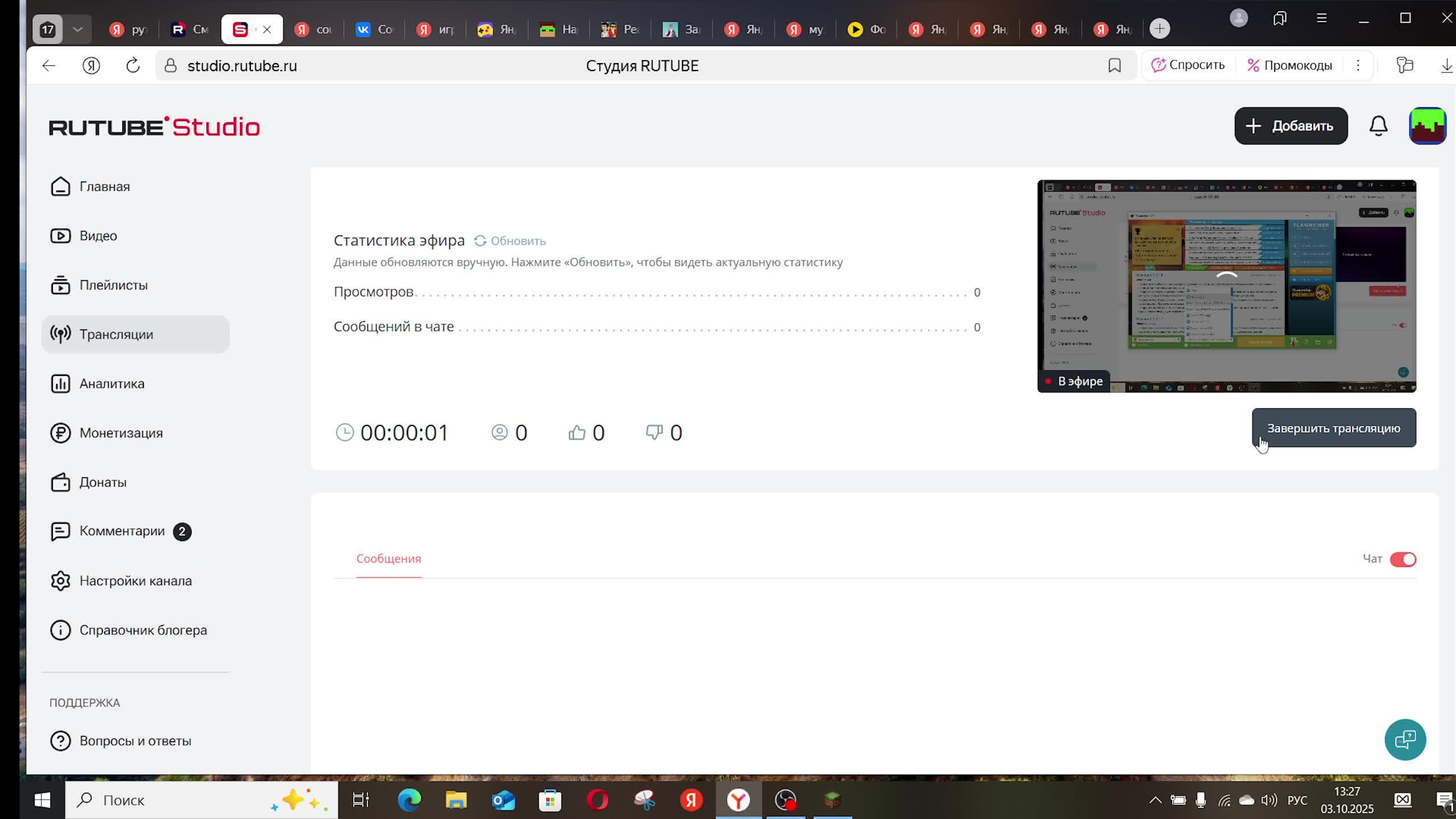Image resolution: width=1456 pixels, height=819 pixels.
Task: Open the channel avatar profile menu
Action: pyautogui.click(x=1427, y=126)
